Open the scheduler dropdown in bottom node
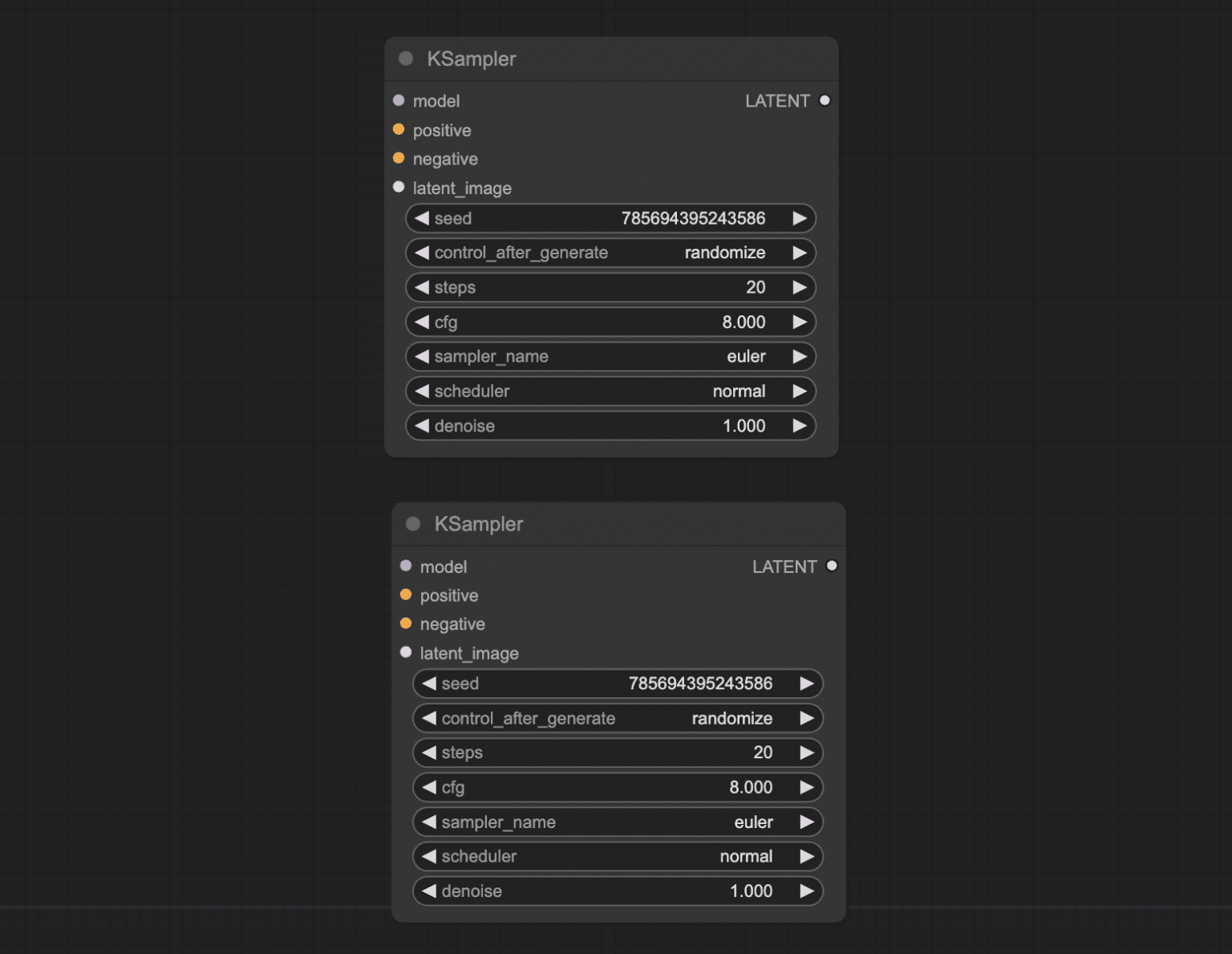Viewport: 1232px width, 954px height. tap(618, 856)
